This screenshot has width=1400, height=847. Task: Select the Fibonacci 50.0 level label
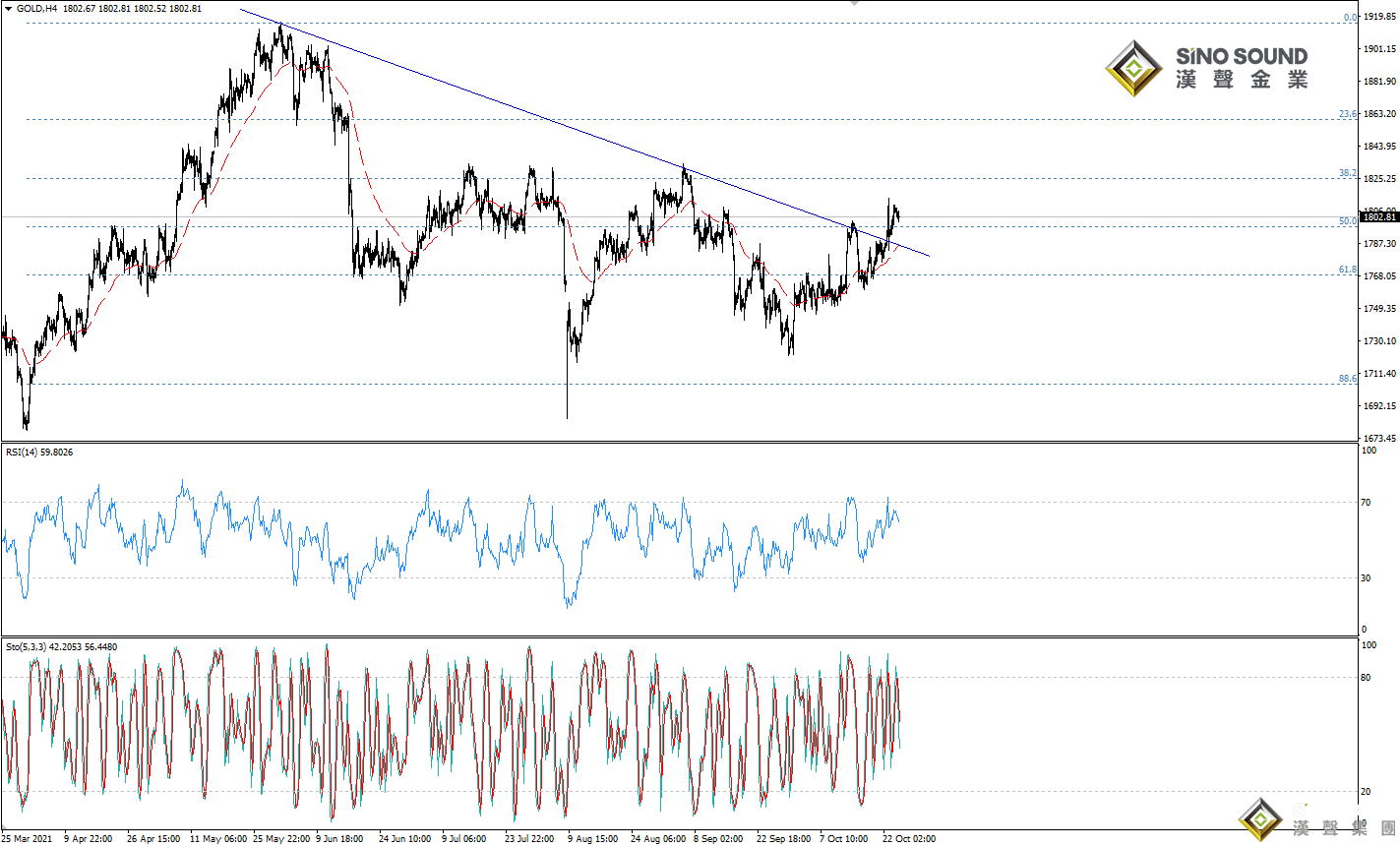1348,221
